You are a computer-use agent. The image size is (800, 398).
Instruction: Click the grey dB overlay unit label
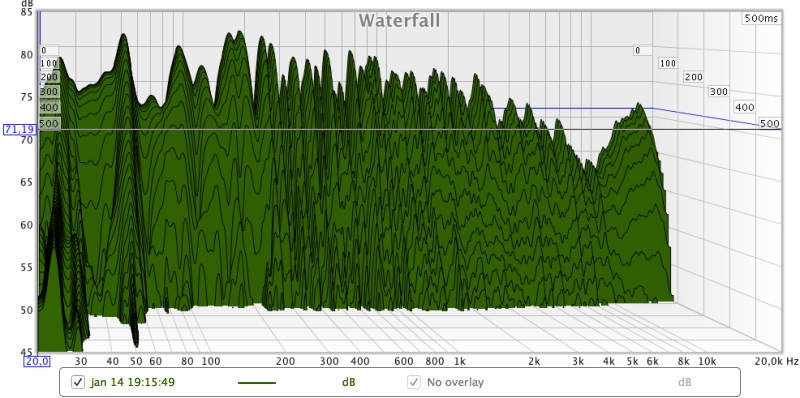click(x=685, y=382)
